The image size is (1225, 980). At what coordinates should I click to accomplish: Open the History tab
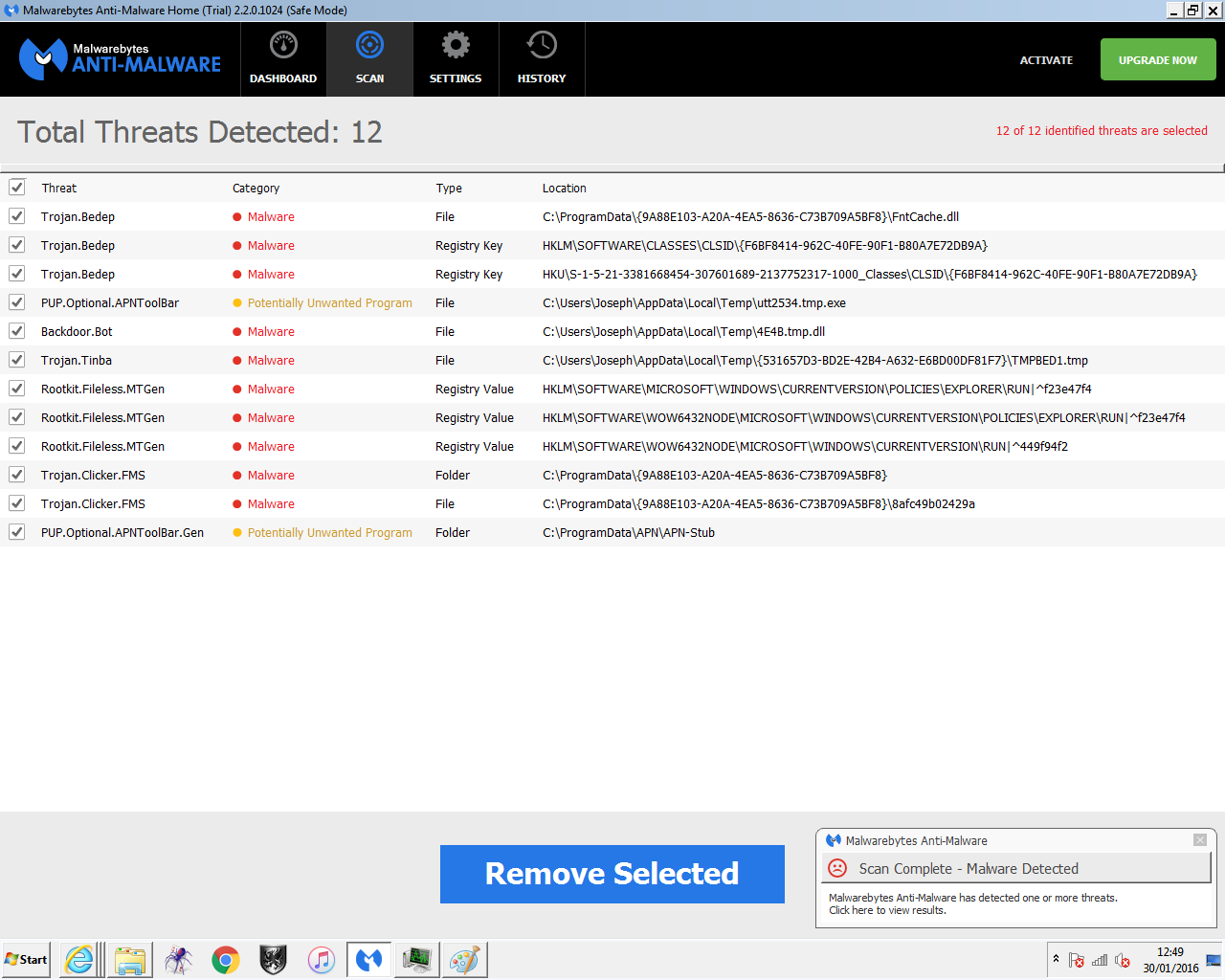pyautogui.click(x=542, y=59)
